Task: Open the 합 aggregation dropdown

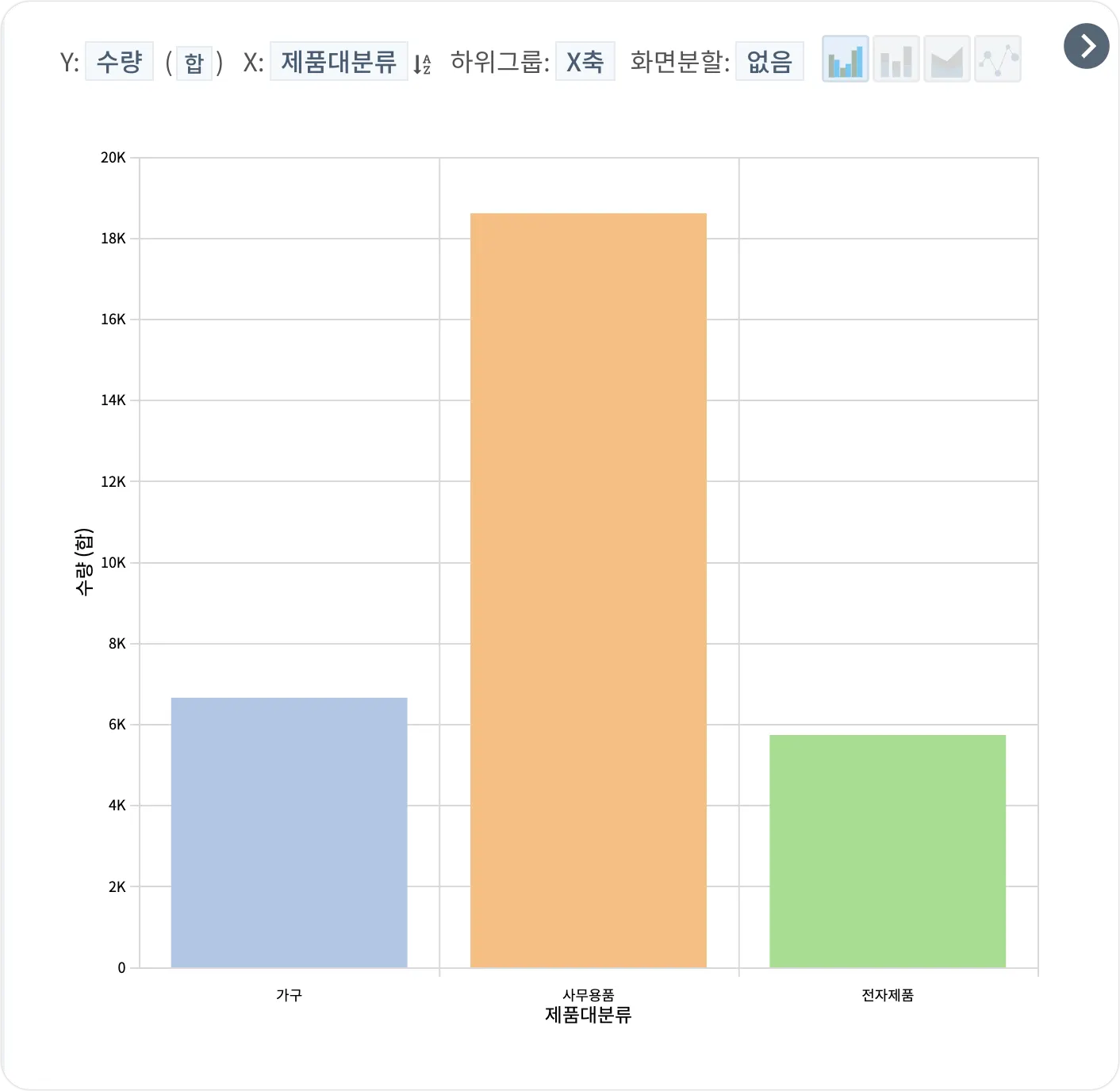Action: point(194,63)
